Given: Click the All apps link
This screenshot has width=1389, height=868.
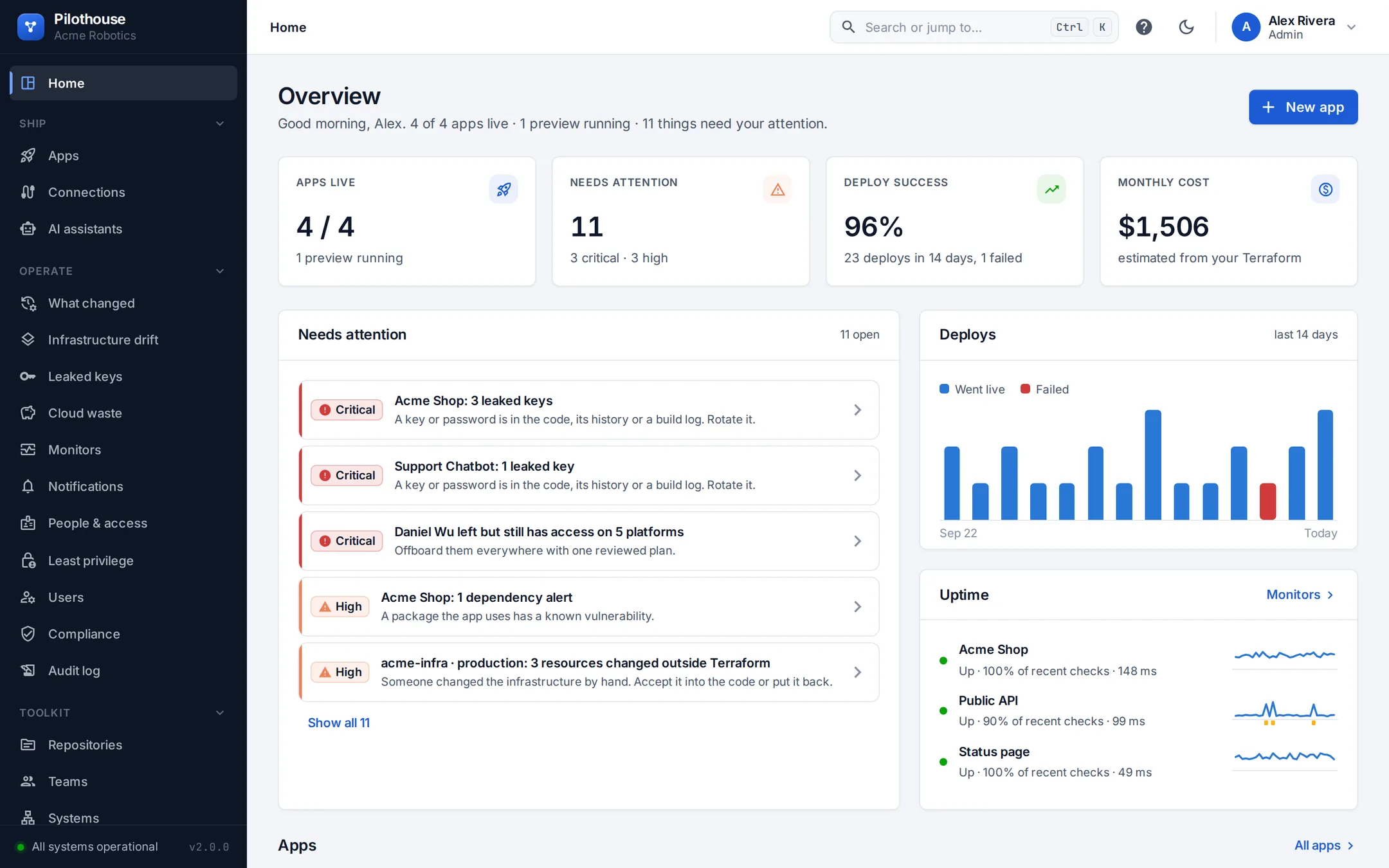Looking at the screenshot, I should (x=1324, y=845).
